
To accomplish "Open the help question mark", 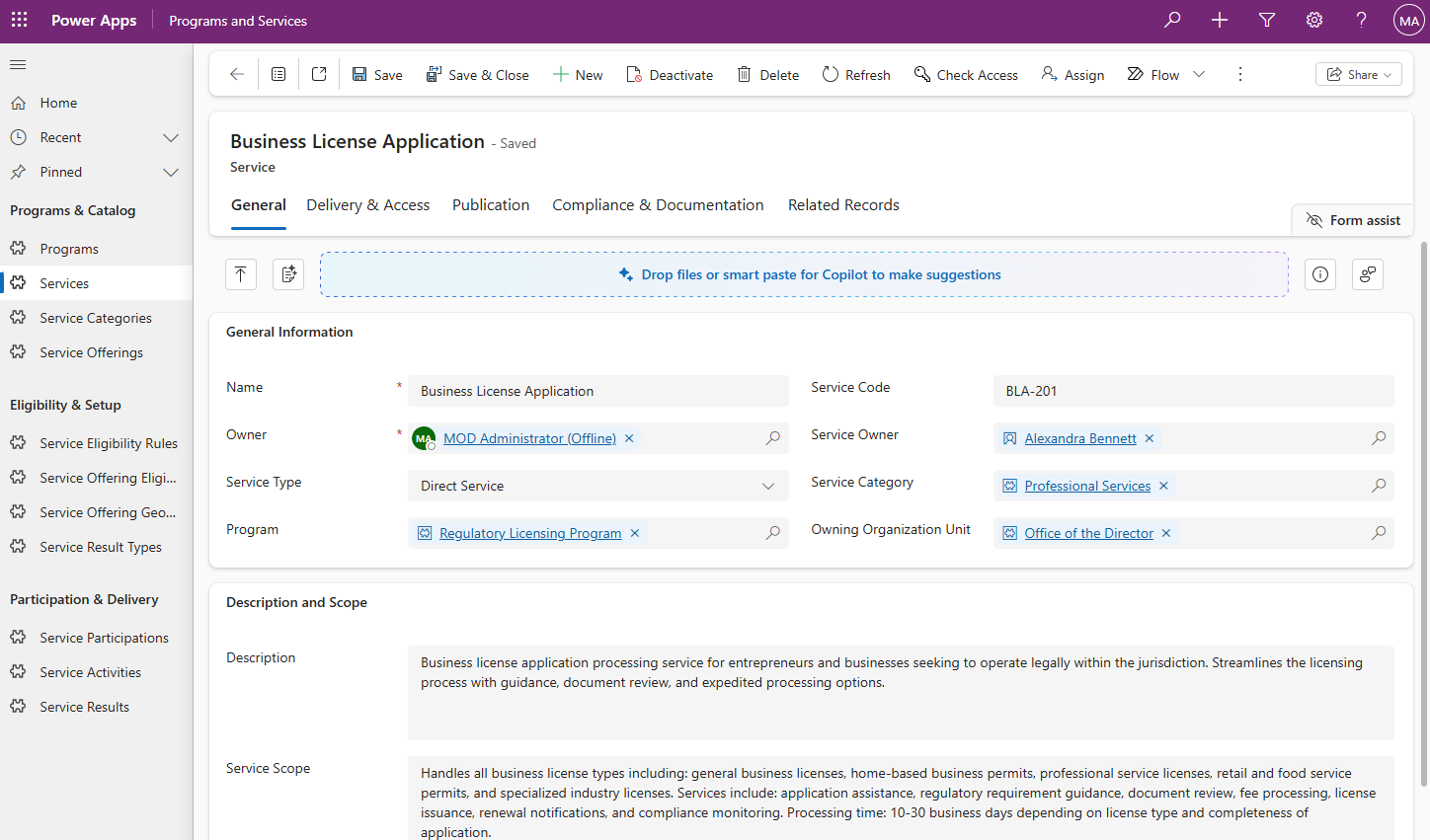I will 1362,20.
